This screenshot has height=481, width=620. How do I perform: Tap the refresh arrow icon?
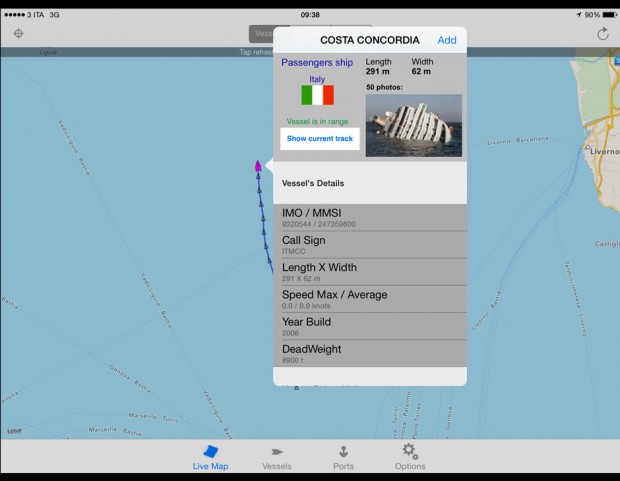[x=603, y=34]
